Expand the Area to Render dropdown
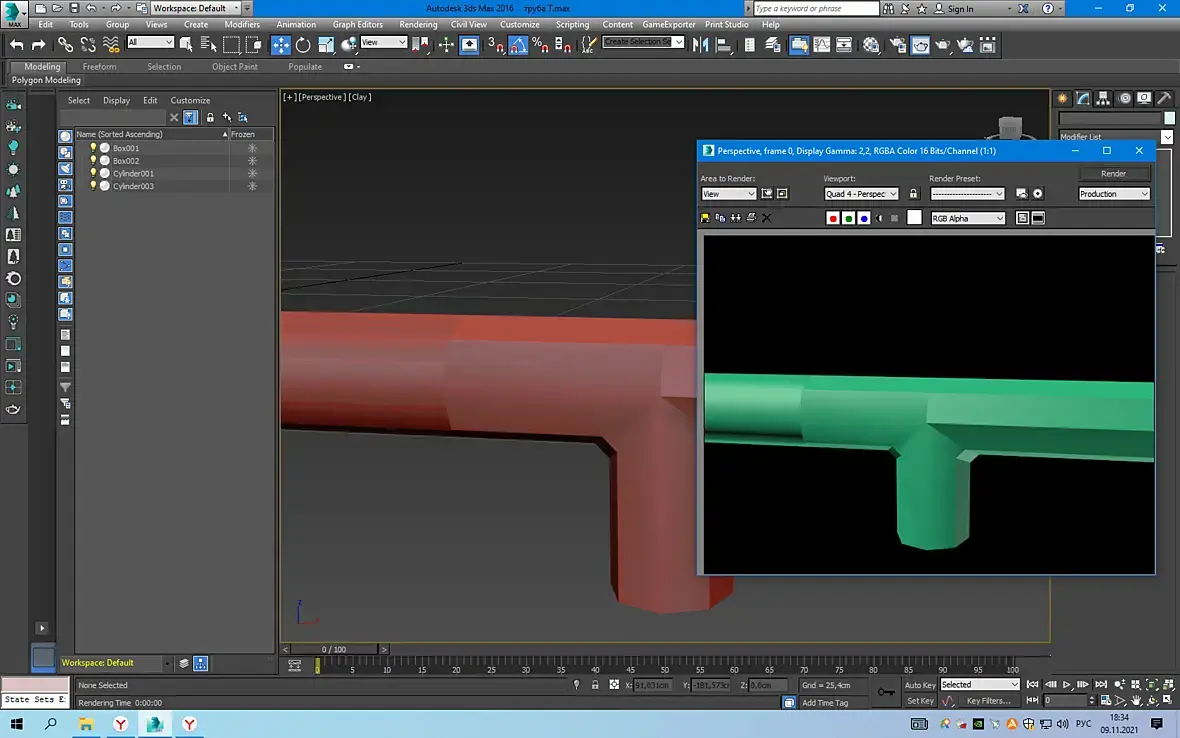Viewport: 1180px width, 738px height. (728, 194)
